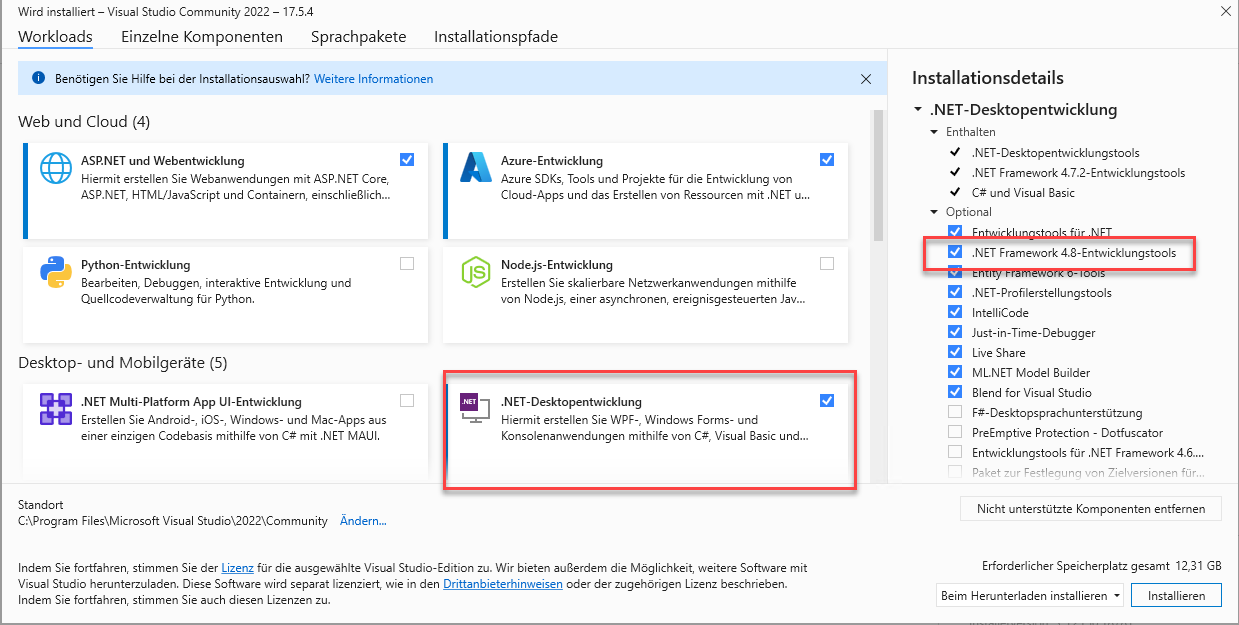Viewport: 1239px width, 625px height.
Task: Enable PreEmptive Protection - Dotfuscator
Action: [x=955, y=433]
